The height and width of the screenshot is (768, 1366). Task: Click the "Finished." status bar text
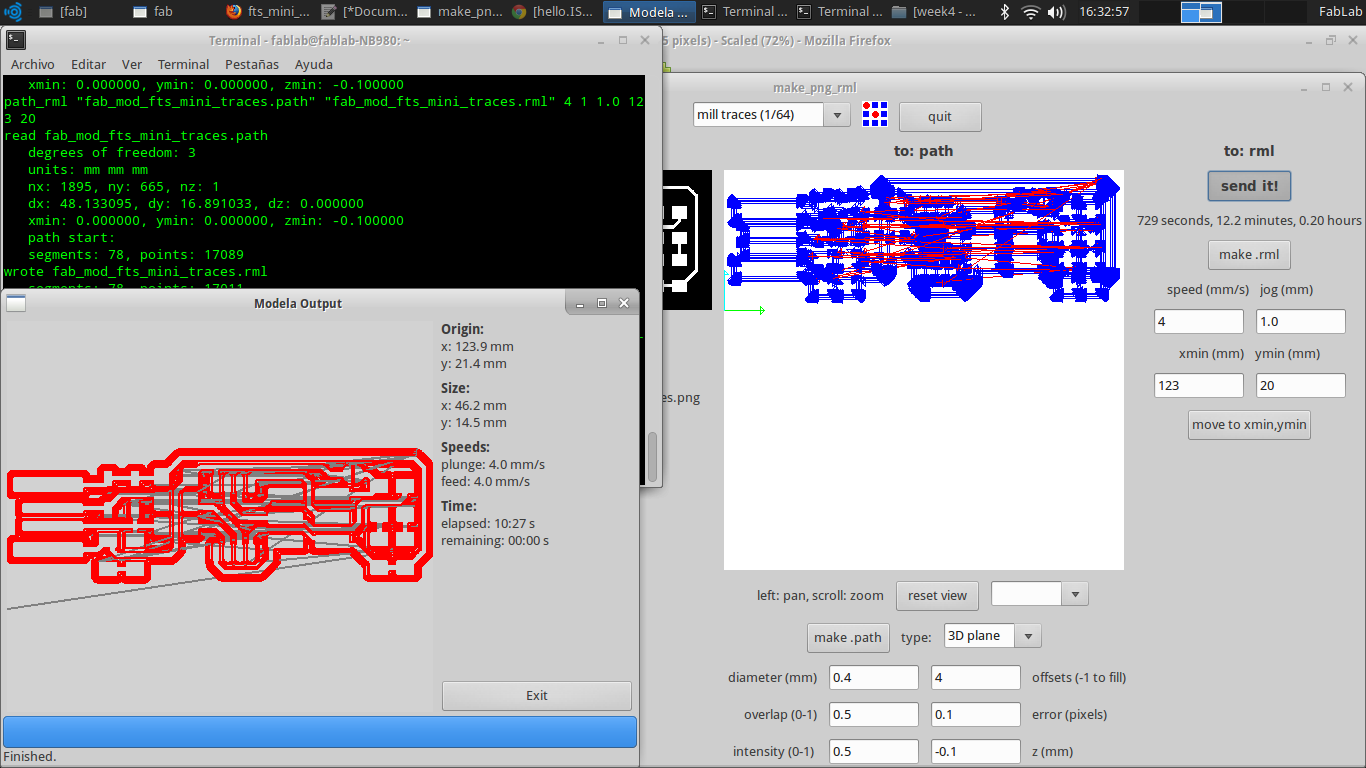[x=30, y=757]
